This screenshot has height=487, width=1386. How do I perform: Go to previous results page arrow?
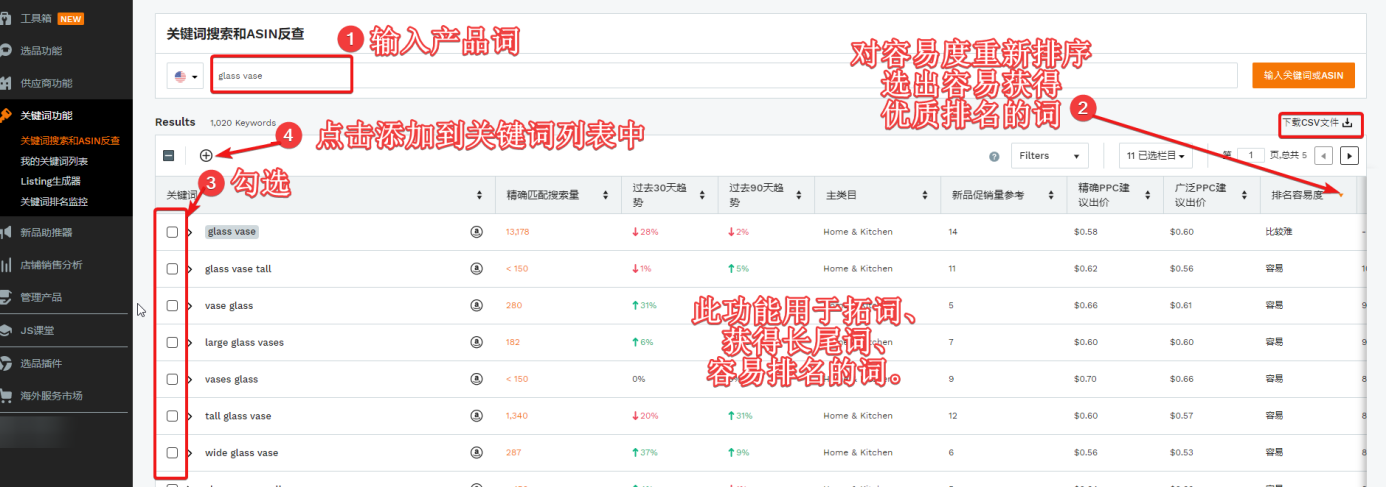(1323, 155)
